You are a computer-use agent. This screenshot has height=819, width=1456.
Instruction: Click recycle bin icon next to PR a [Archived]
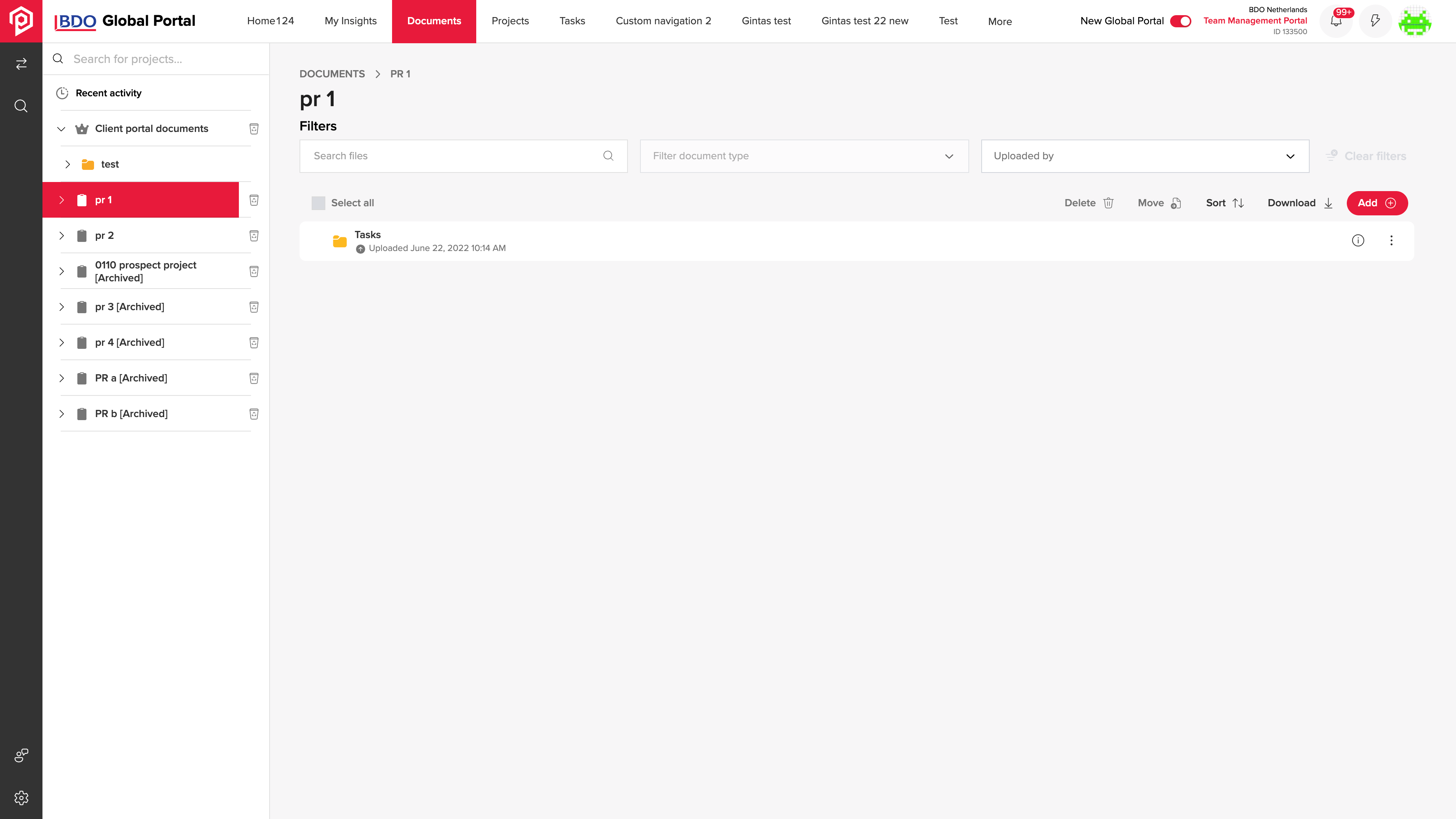[254, 378]
